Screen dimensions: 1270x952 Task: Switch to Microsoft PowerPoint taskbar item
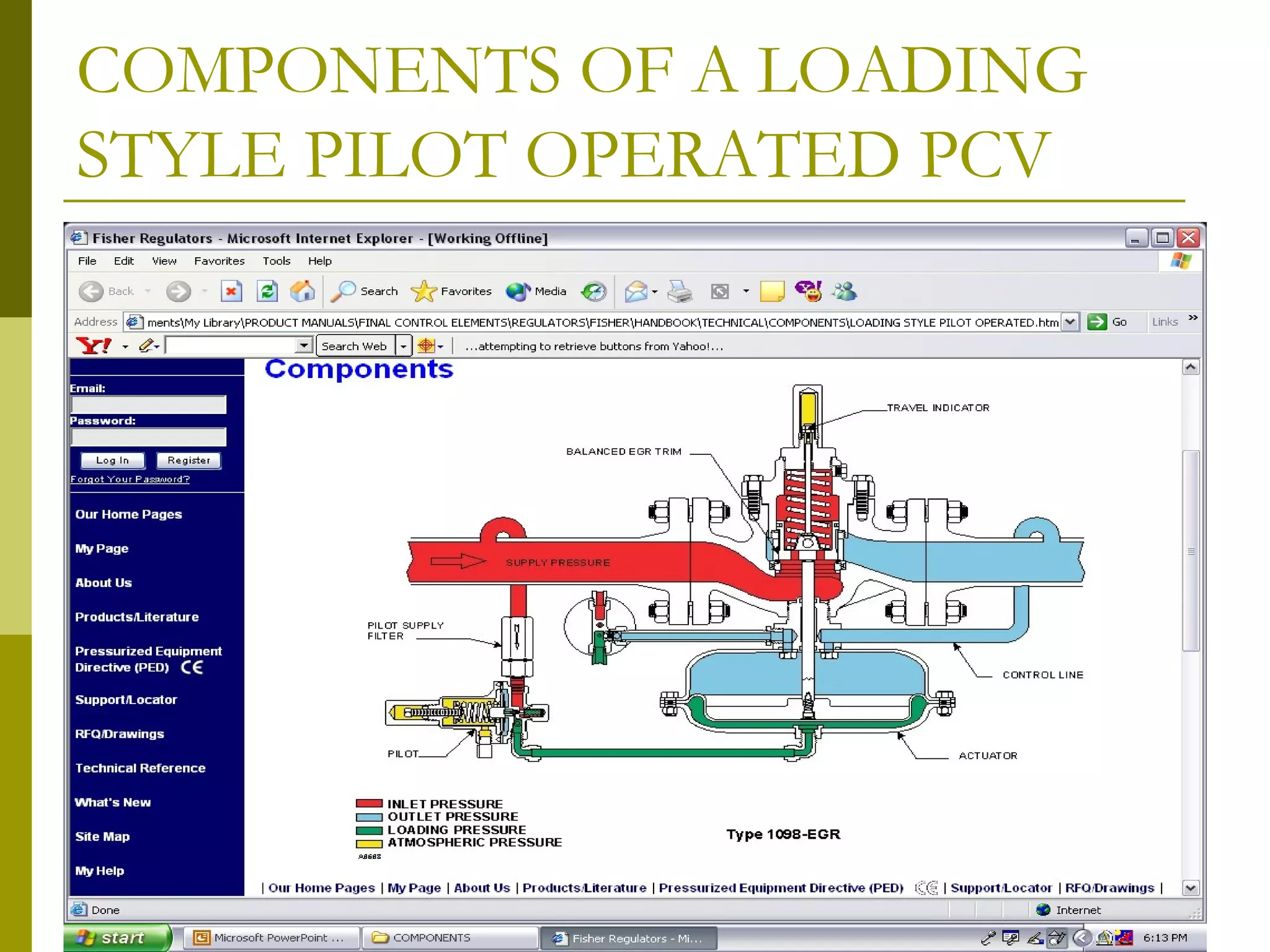pos(272,938)
